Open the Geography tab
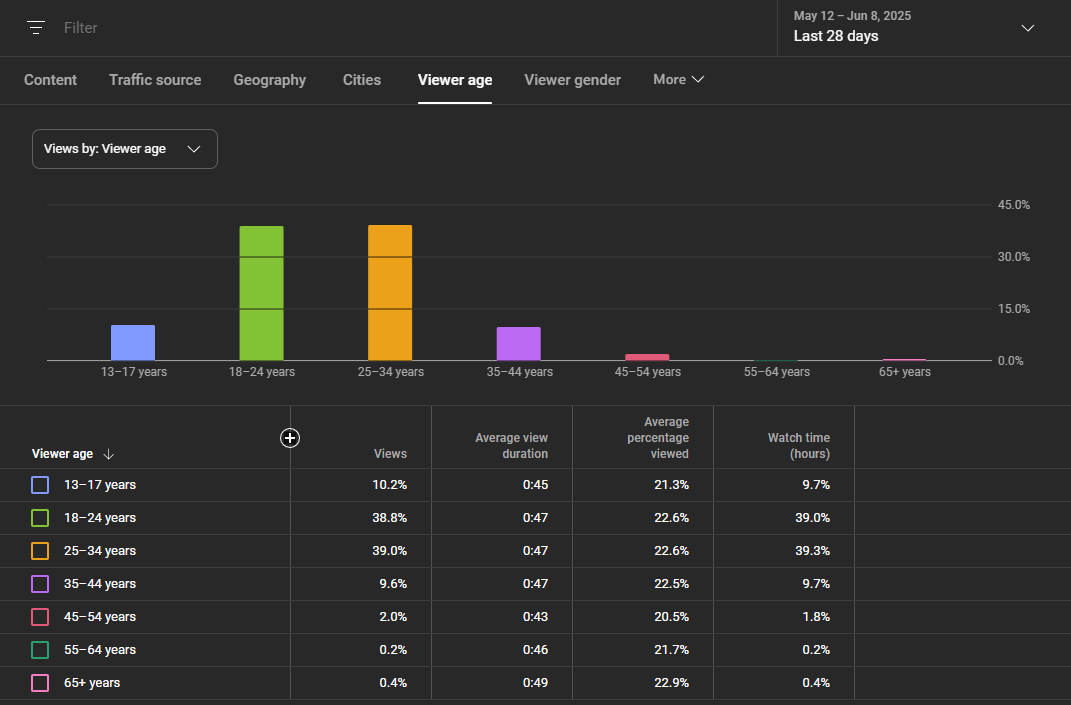Screen dimensions: 1071x705 point(270,80)
